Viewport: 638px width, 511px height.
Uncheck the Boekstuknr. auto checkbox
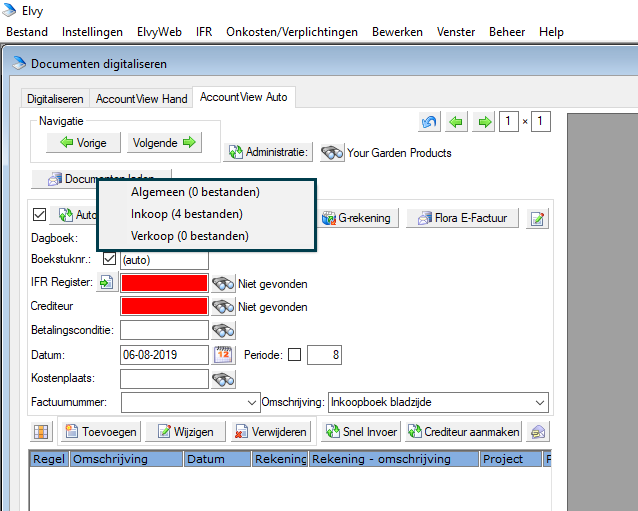(109, 260)
